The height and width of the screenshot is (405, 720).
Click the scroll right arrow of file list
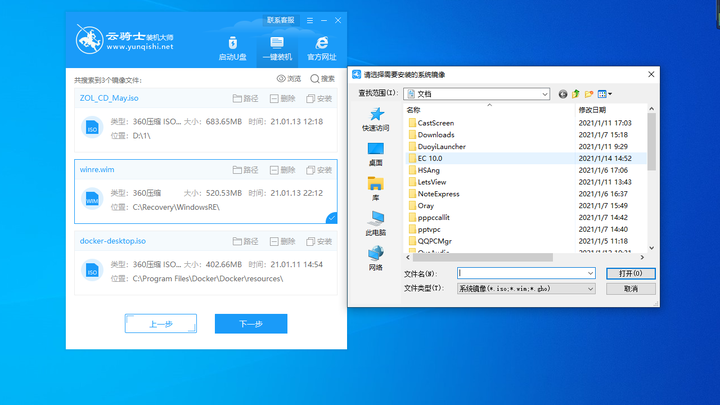tap(642, 258)
